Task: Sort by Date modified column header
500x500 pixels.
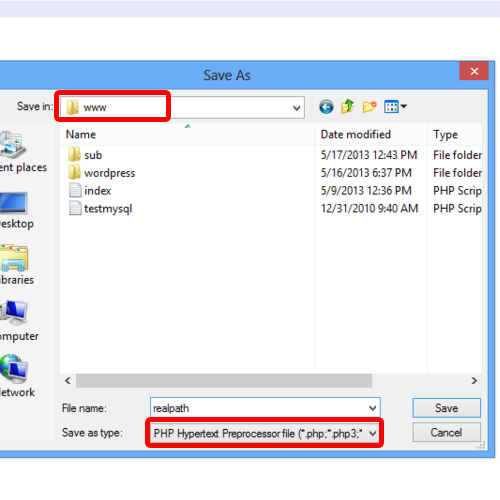Action: click(x=371, y=134)
